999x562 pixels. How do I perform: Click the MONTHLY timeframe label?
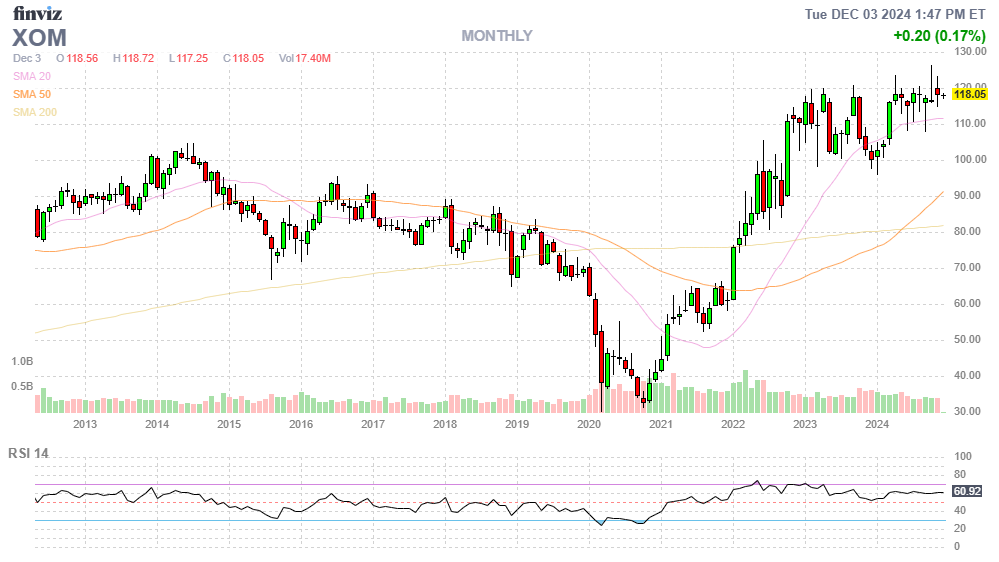496,36
